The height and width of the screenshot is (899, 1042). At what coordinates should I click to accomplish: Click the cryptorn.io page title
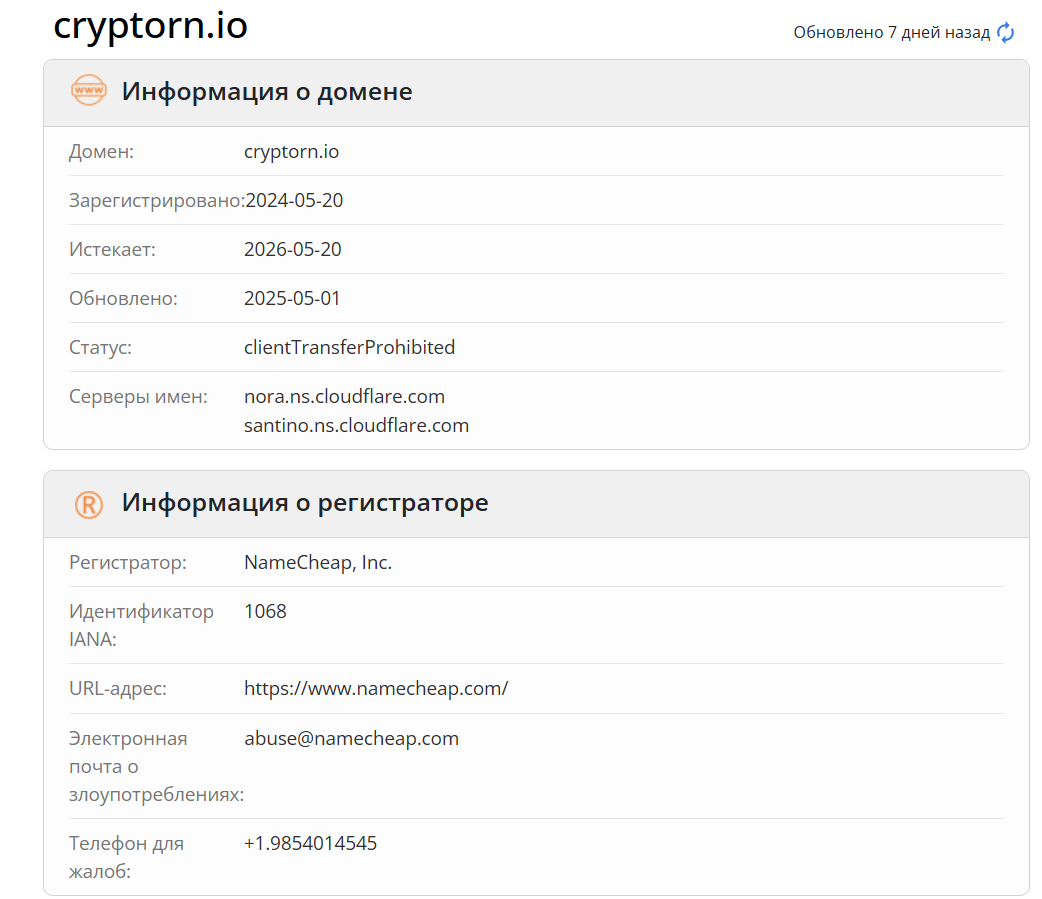150,26
